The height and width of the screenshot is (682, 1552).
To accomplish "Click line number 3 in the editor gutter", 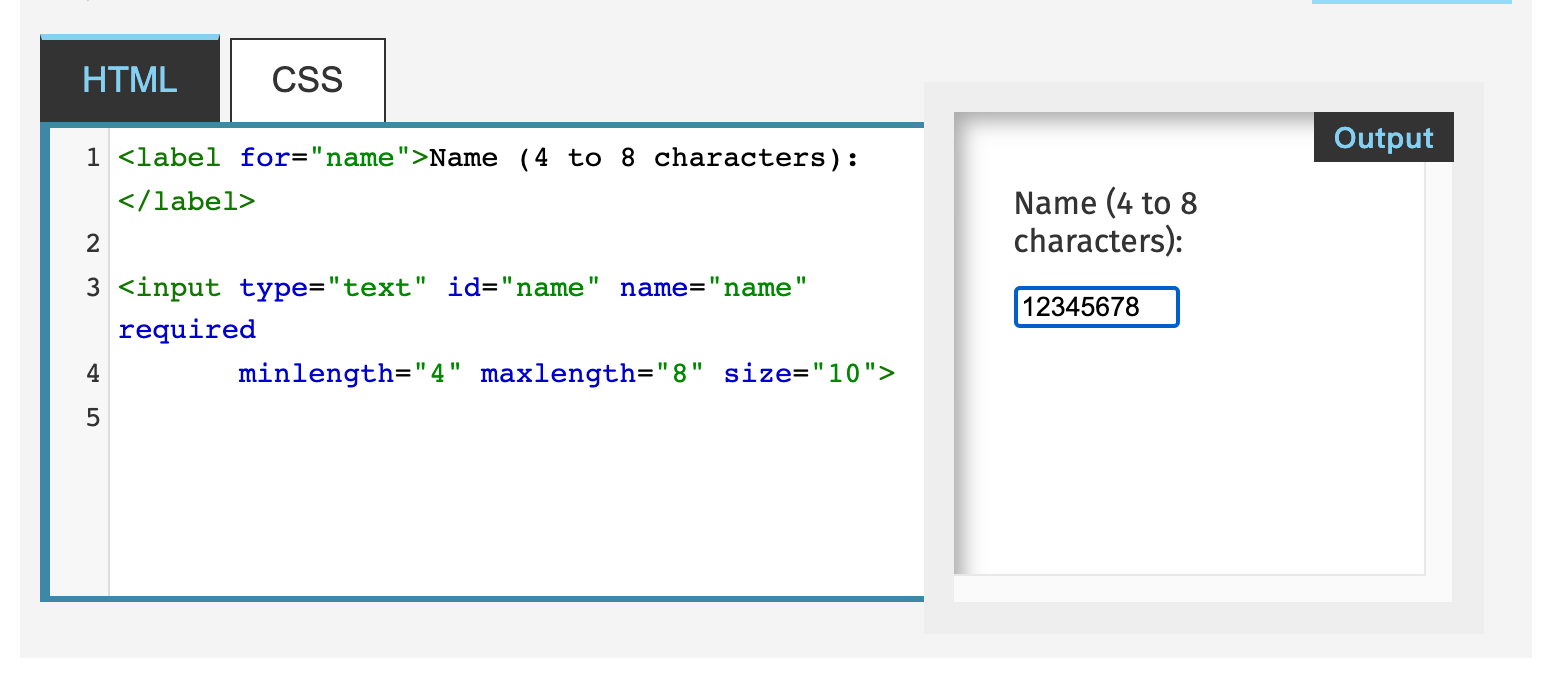I will [93, 288].
